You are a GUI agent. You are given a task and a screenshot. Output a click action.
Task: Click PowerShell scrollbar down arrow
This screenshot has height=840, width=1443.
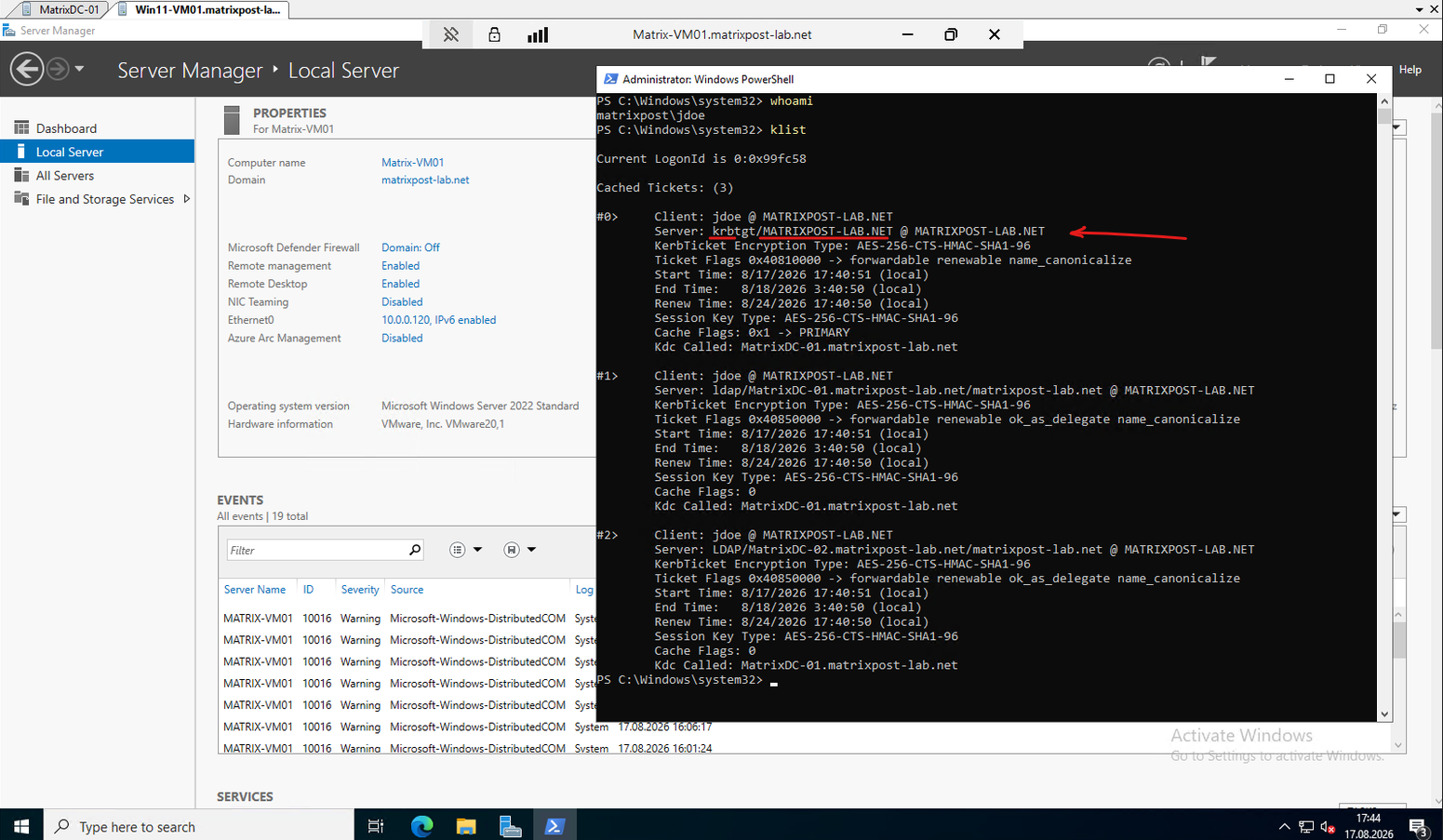point(1384,714)
